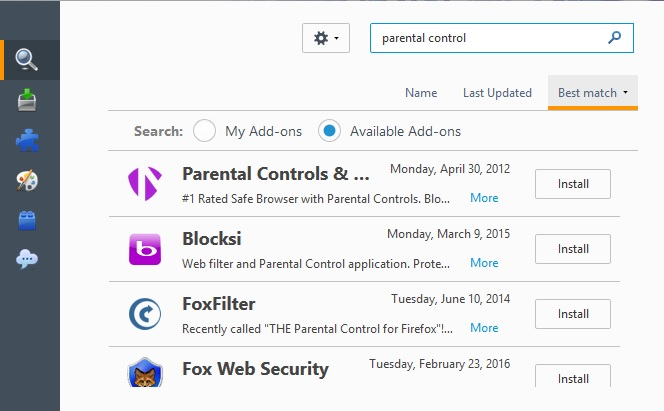Click the parental control search field

pos(490,38)
